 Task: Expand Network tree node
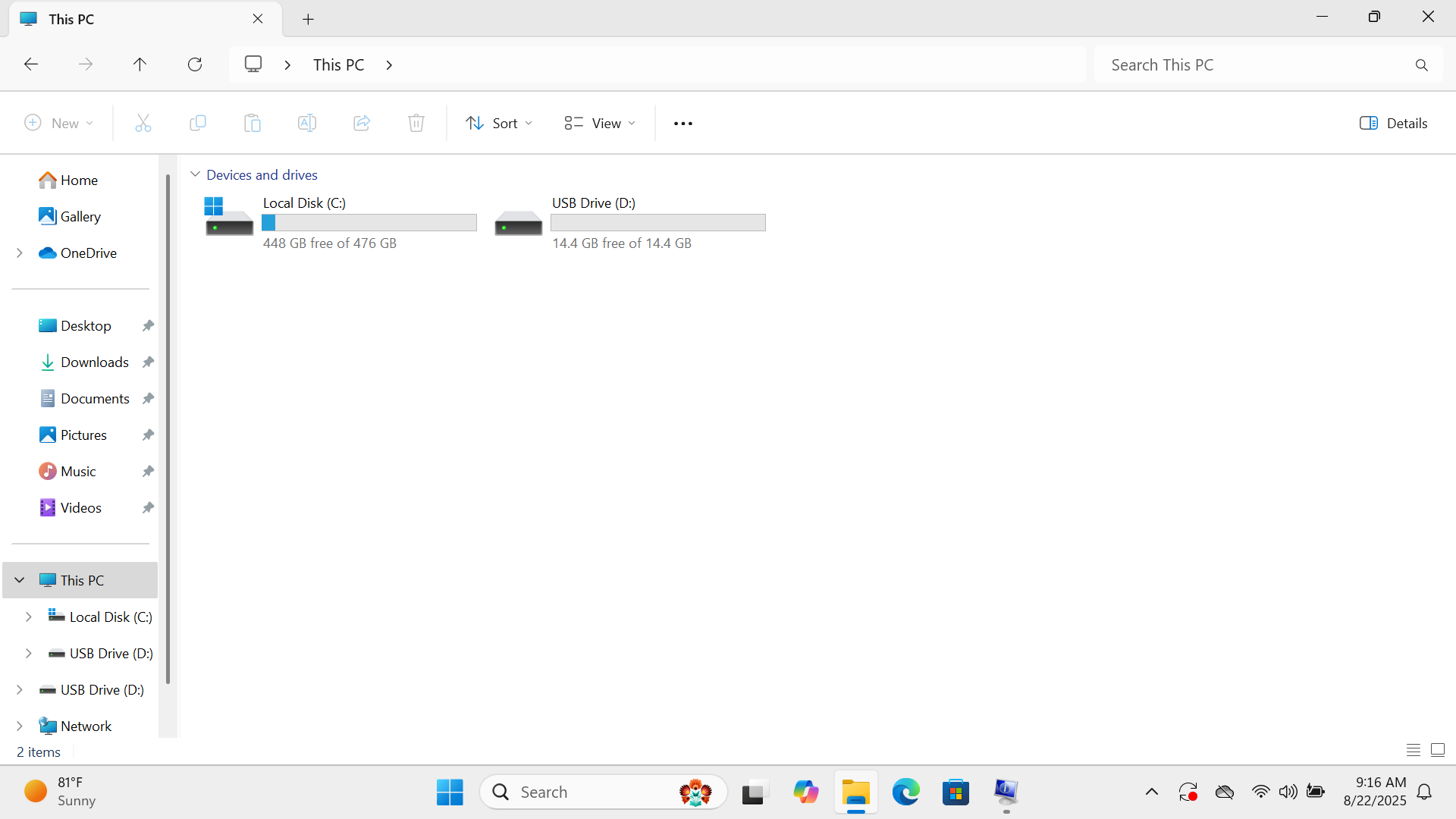[x=20, y=726]
